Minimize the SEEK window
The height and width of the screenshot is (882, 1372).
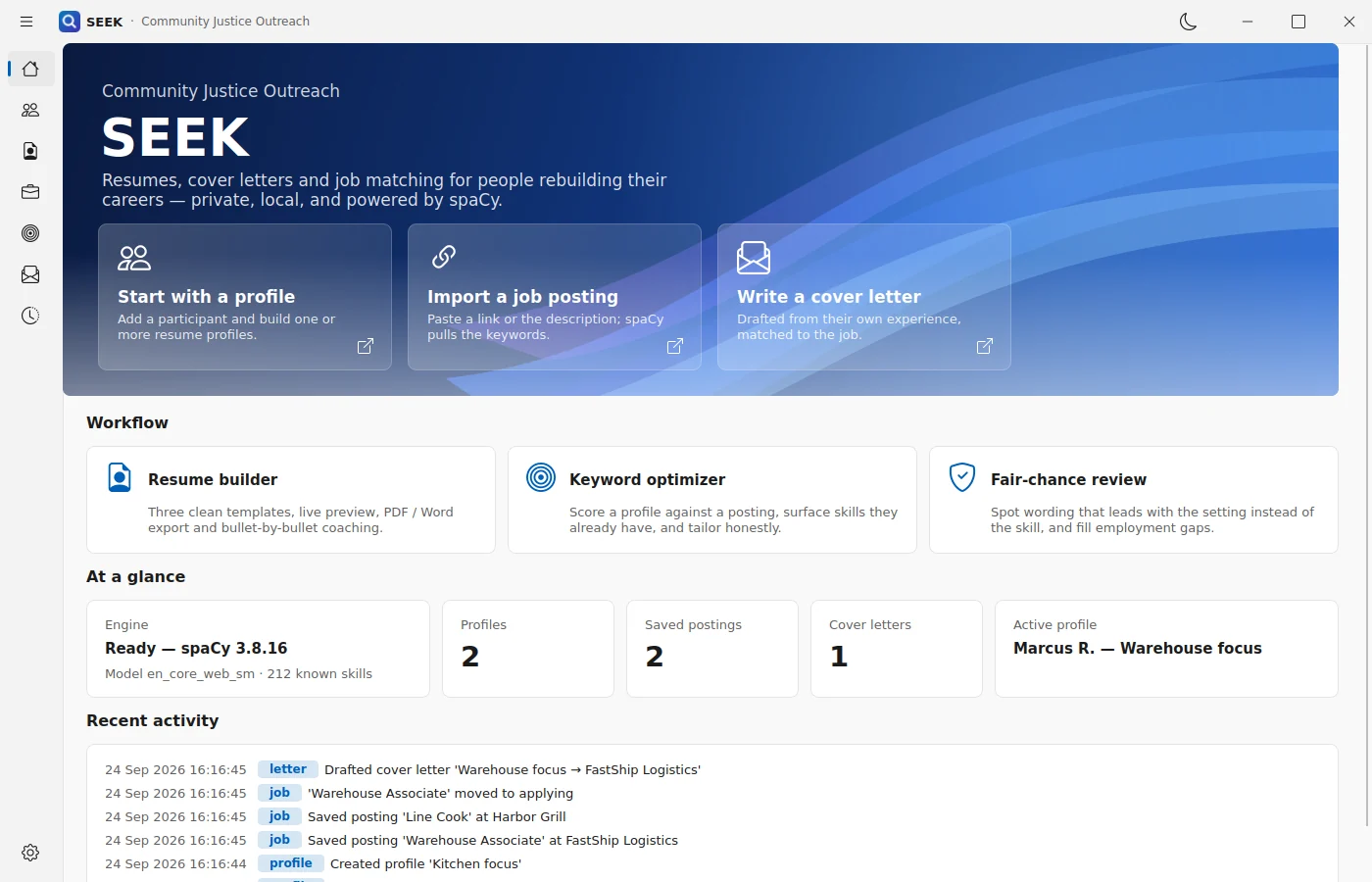[x=1248, y=22]
